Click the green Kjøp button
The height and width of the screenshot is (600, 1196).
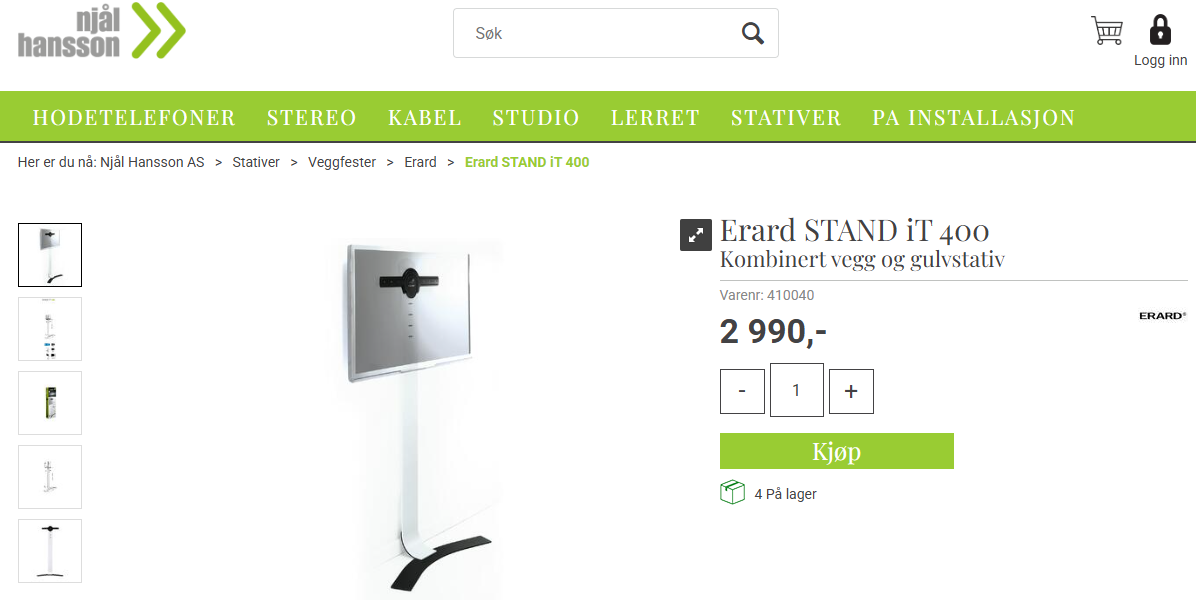click(x=837, y=451)
